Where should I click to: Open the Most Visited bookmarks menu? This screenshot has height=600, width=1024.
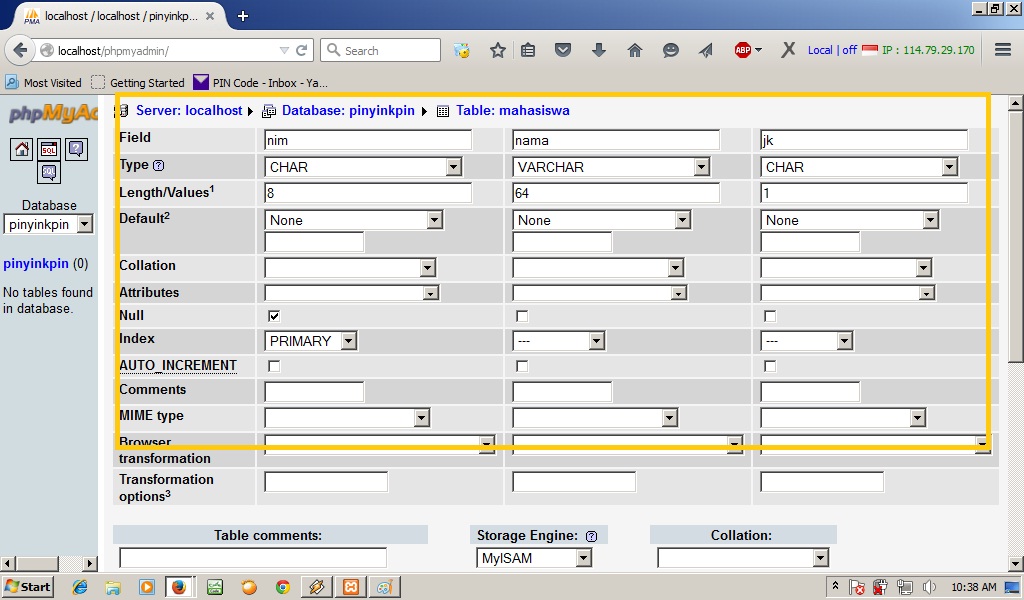[x=48, y=82]
